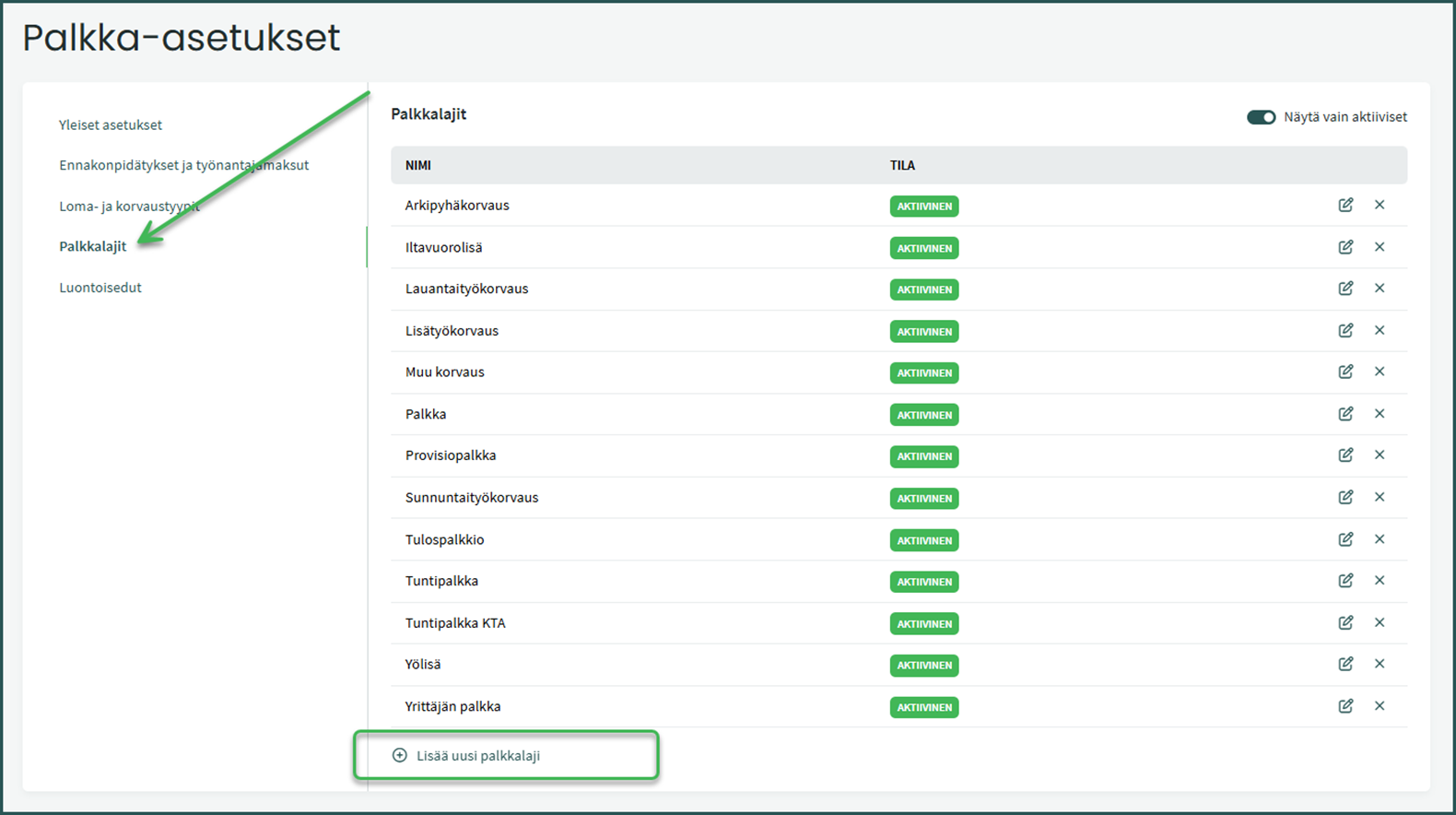1456x815 pixels.
Task: Toggle Näytä vain aktiiviset switch
Action: [1261, 117]
